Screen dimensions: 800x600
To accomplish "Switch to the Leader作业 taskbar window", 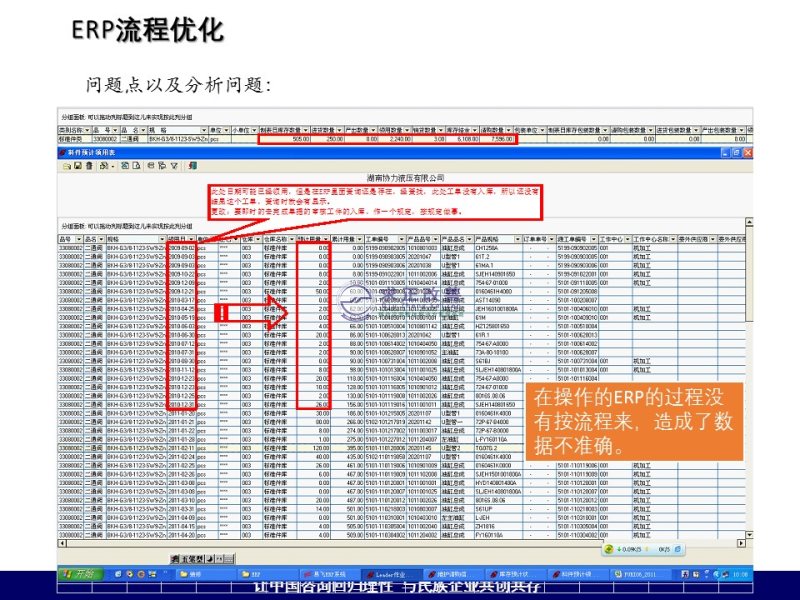I will click(364, 575).
